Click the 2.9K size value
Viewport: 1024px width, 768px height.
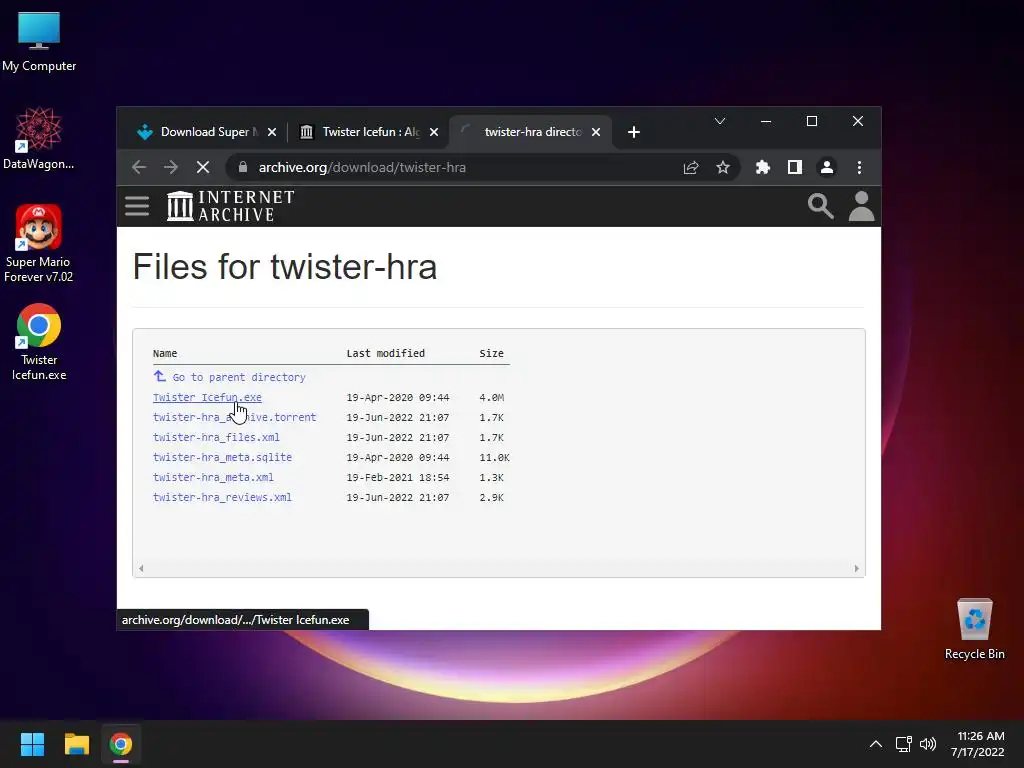[x=491, y=497]
